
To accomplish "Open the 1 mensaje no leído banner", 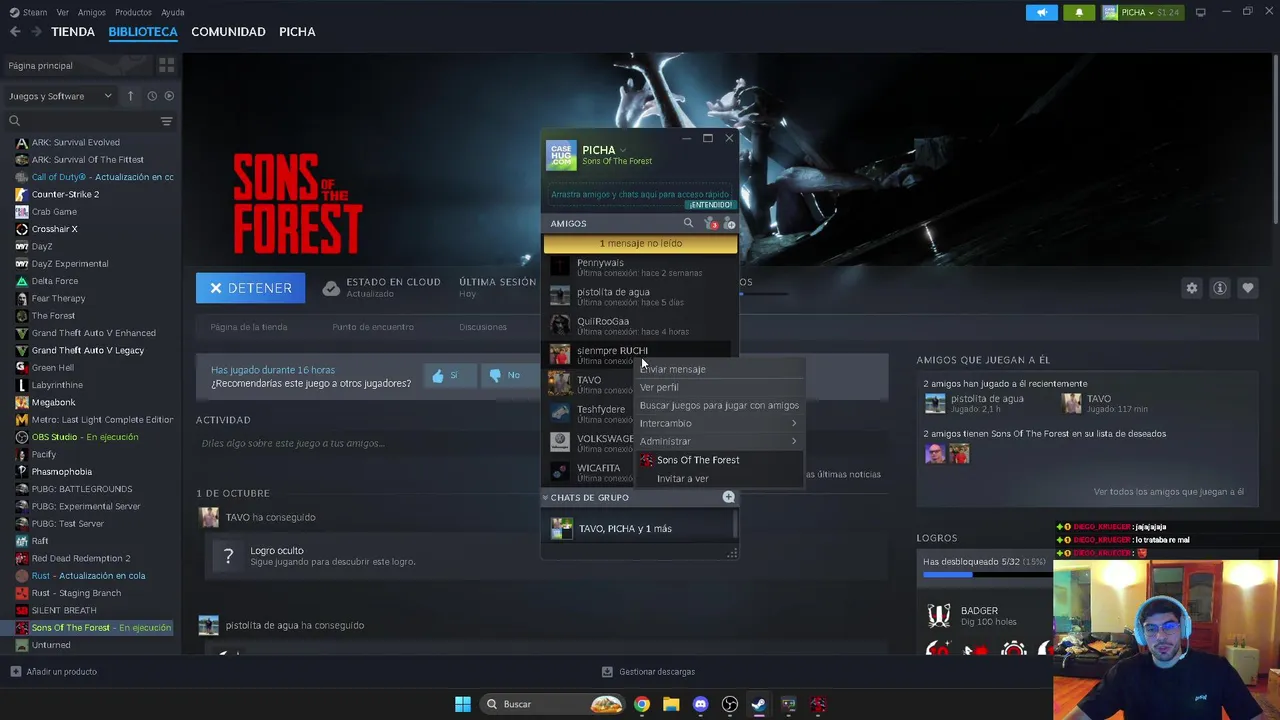I will (640, 243).
